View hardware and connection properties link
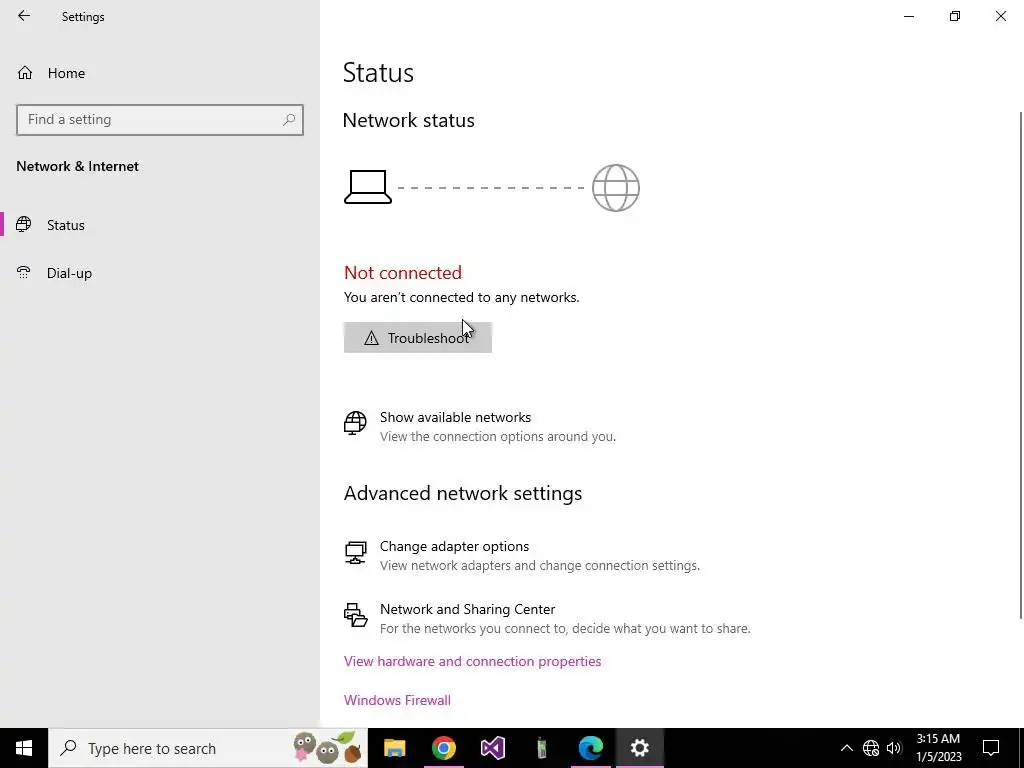The width and height of the screenshot is (1024, 768). pyautogui.click(x=472, y=662)
